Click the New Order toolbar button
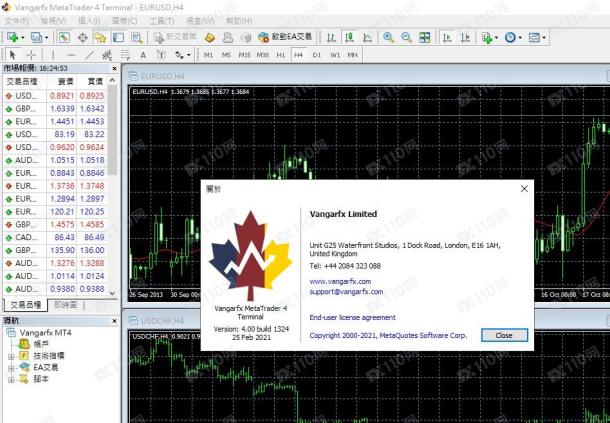This screenshot has height=423, width=610. [x=175, y=37]
